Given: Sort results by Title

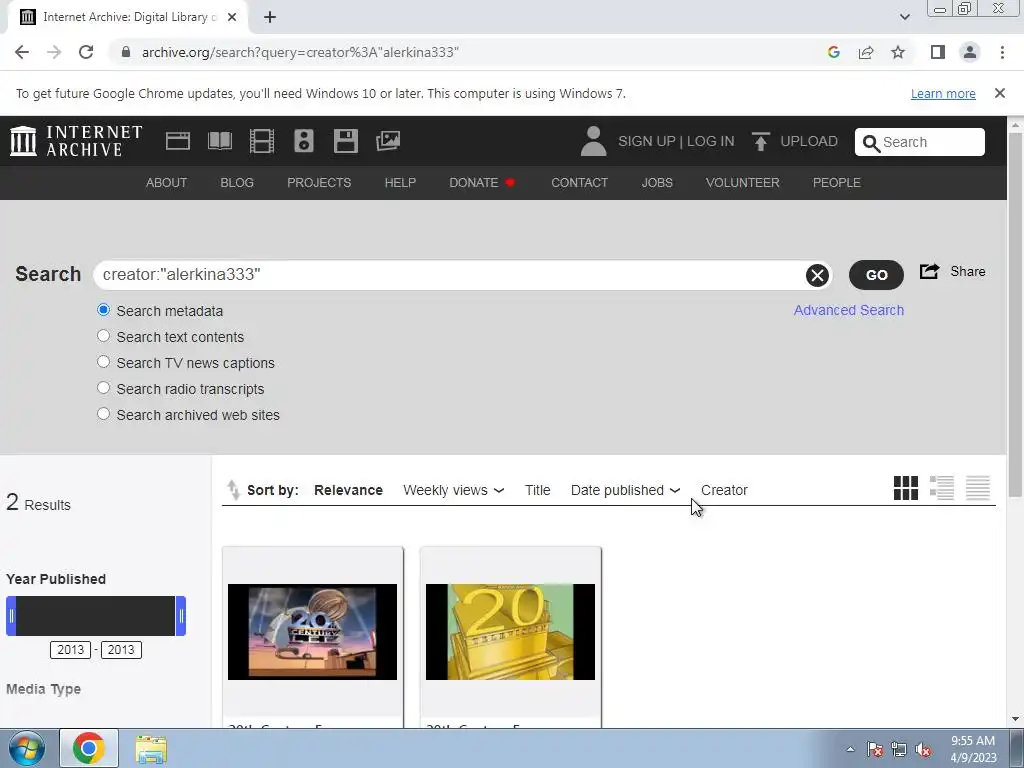Looking at the screenshot, I should [537, 490].
